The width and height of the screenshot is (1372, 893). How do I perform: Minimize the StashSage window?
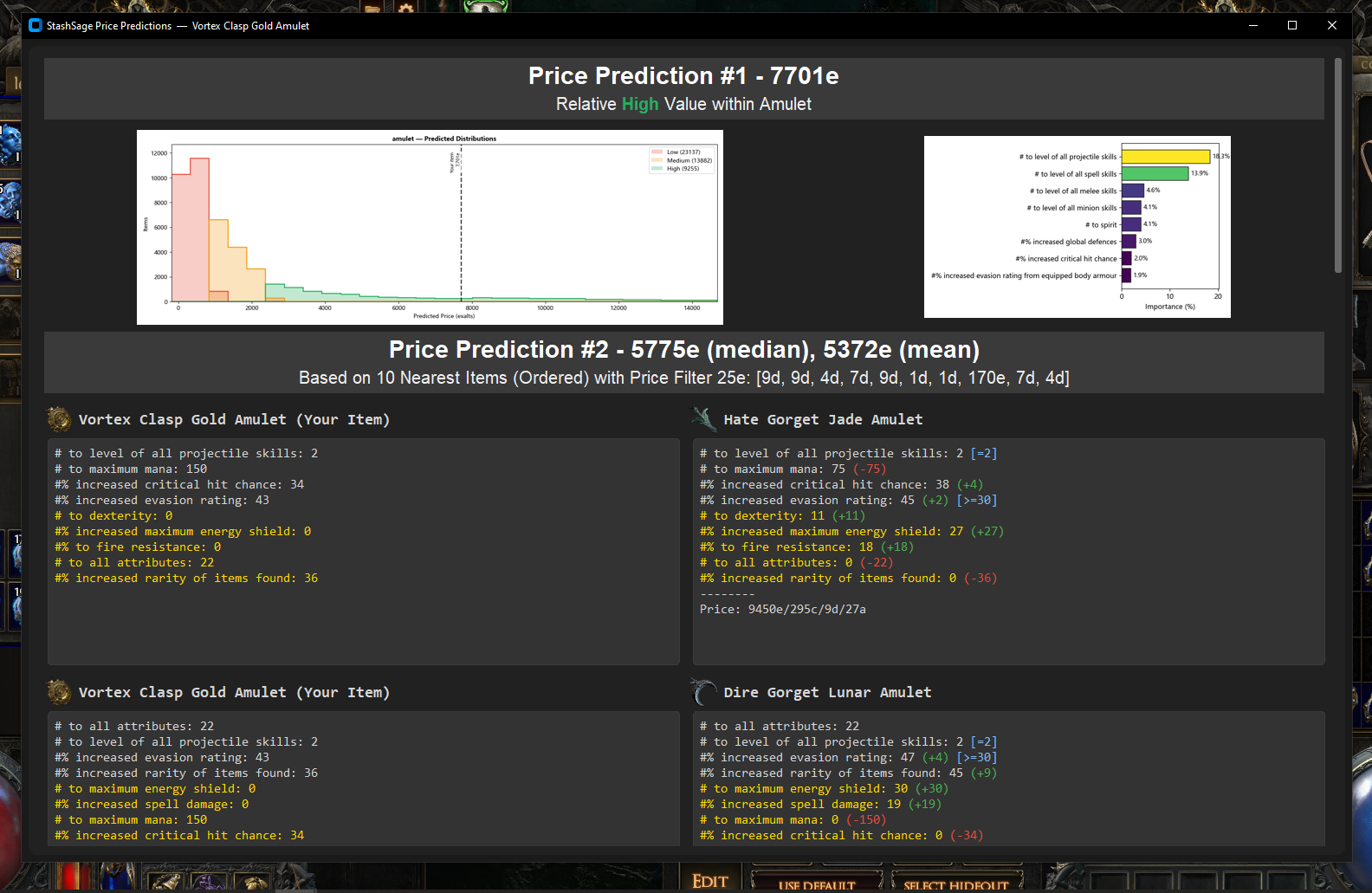(x=1252, y=26)
